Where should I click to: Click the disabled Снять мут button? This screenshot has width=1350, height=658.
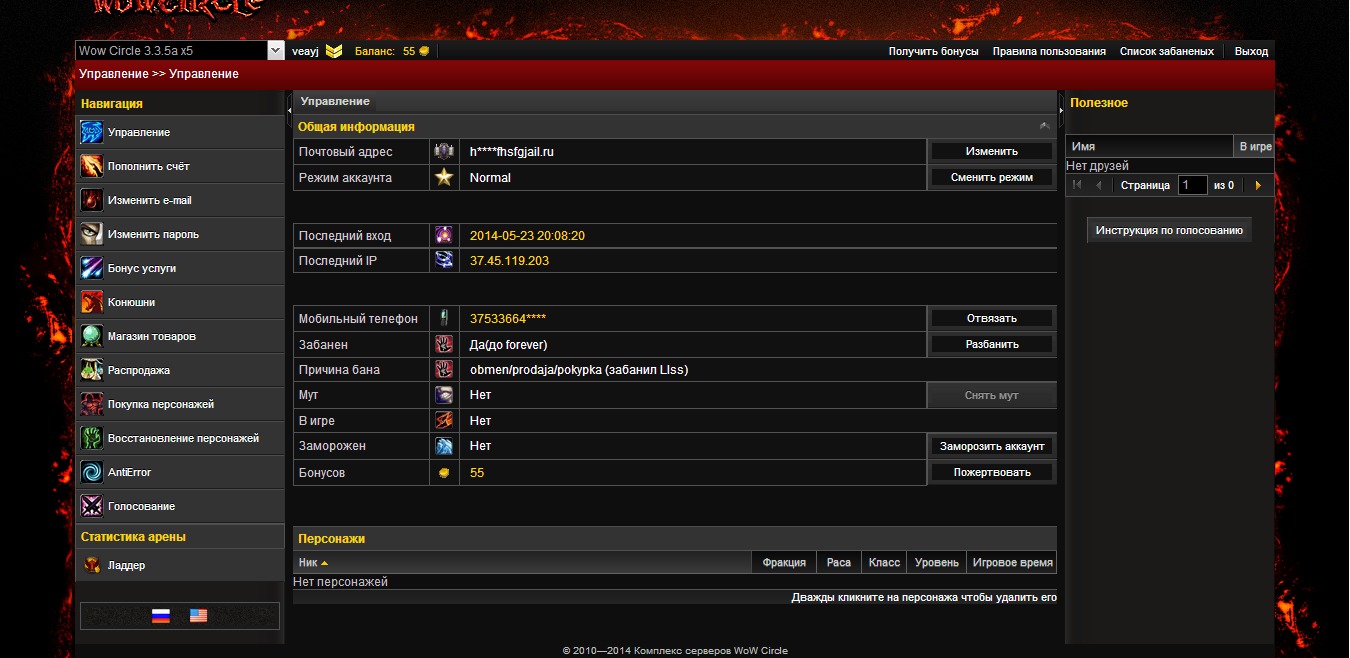click(992, 395)
